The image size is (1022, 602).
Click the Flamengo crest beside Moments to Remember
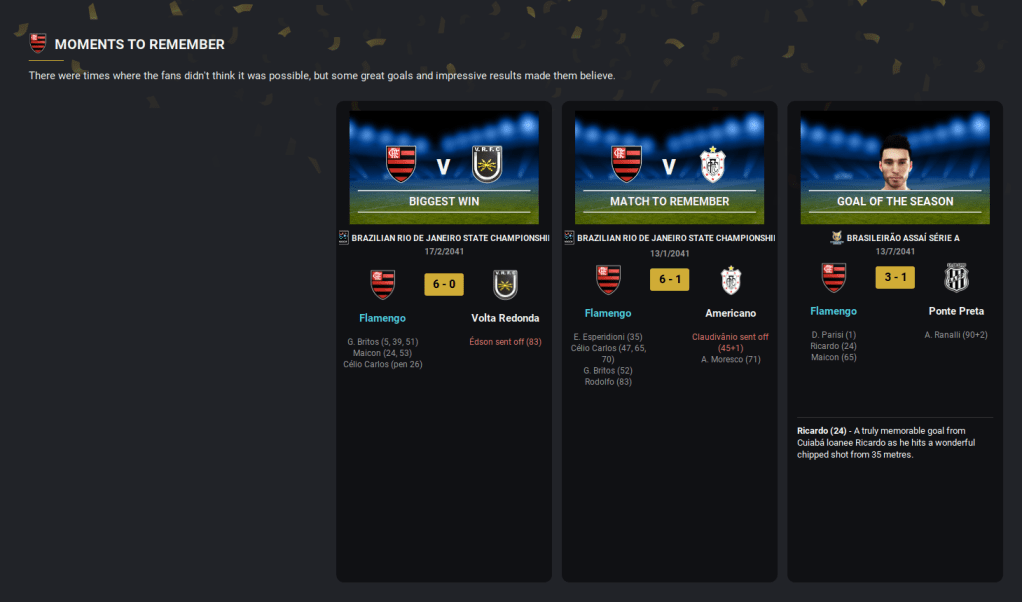(x=38, y=44)
